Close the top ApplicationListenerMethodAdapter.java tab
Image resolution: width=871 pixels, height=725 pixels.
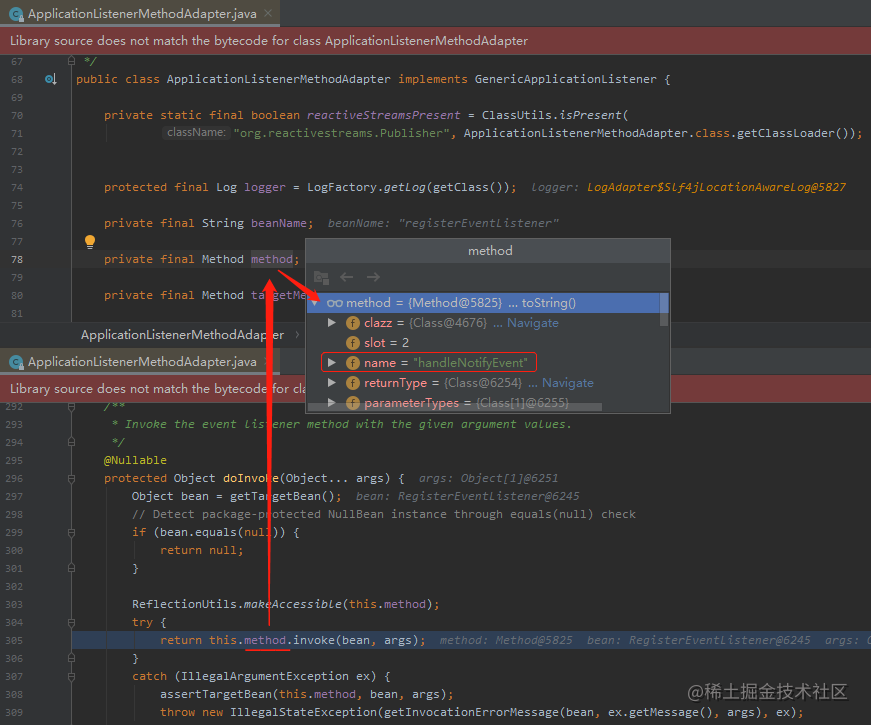tap(268, 13)
